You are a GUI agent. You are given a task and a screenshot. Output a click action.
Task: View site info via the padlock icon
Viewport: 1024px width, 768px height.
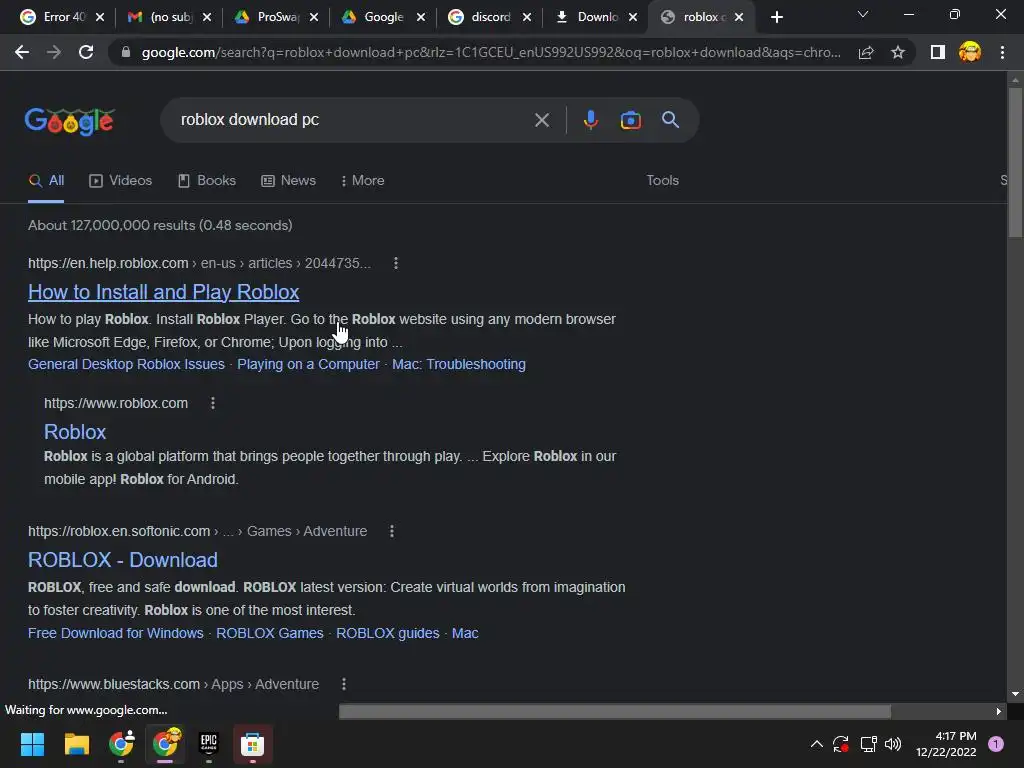[126, 52]
